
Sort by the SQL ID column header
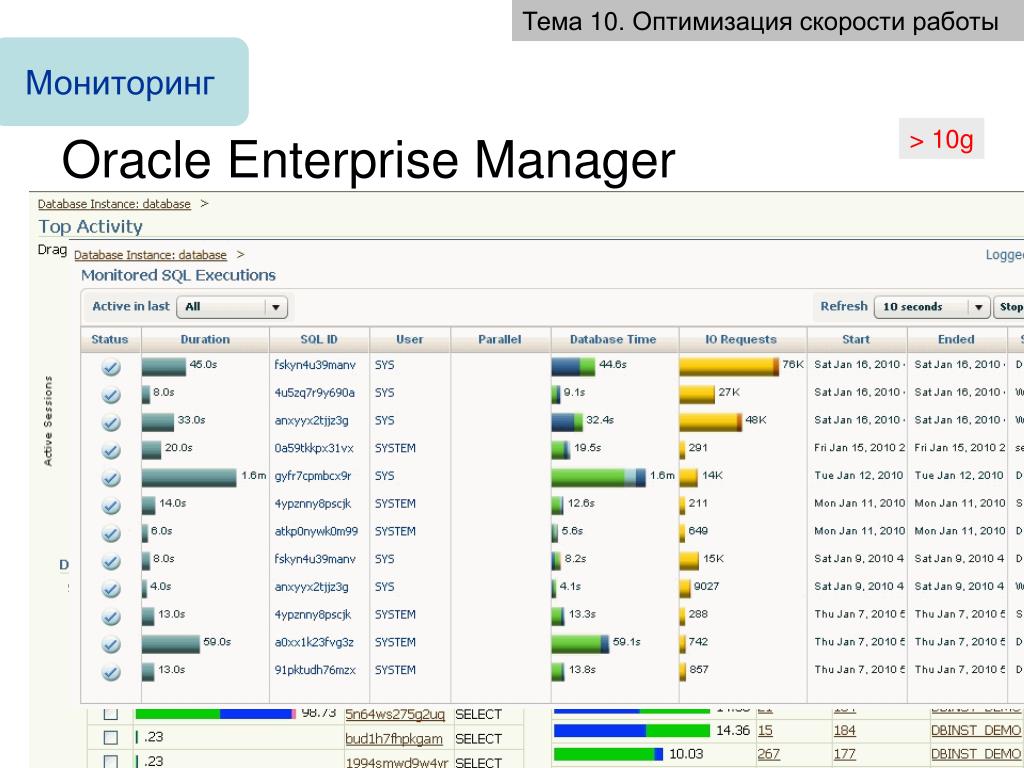coord(319,340)
